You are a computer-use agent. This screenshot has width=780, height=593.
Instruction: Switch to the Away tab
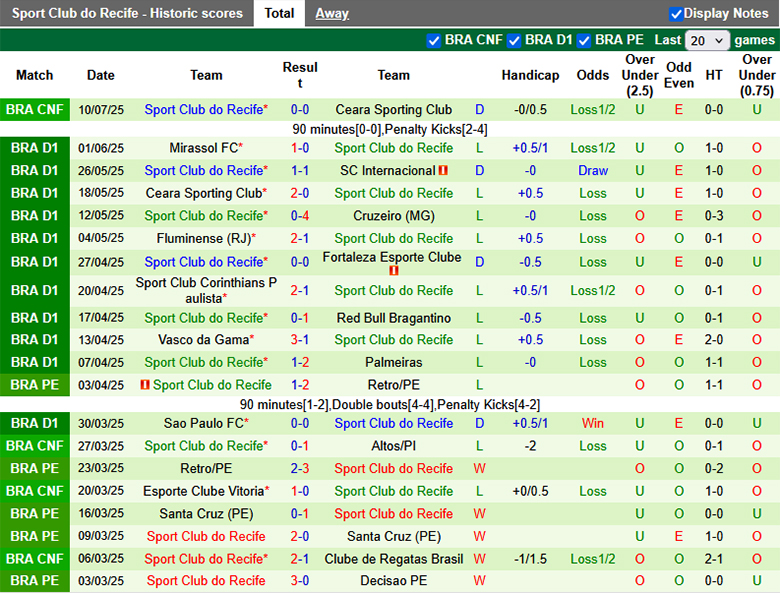[x=332, y=13]
